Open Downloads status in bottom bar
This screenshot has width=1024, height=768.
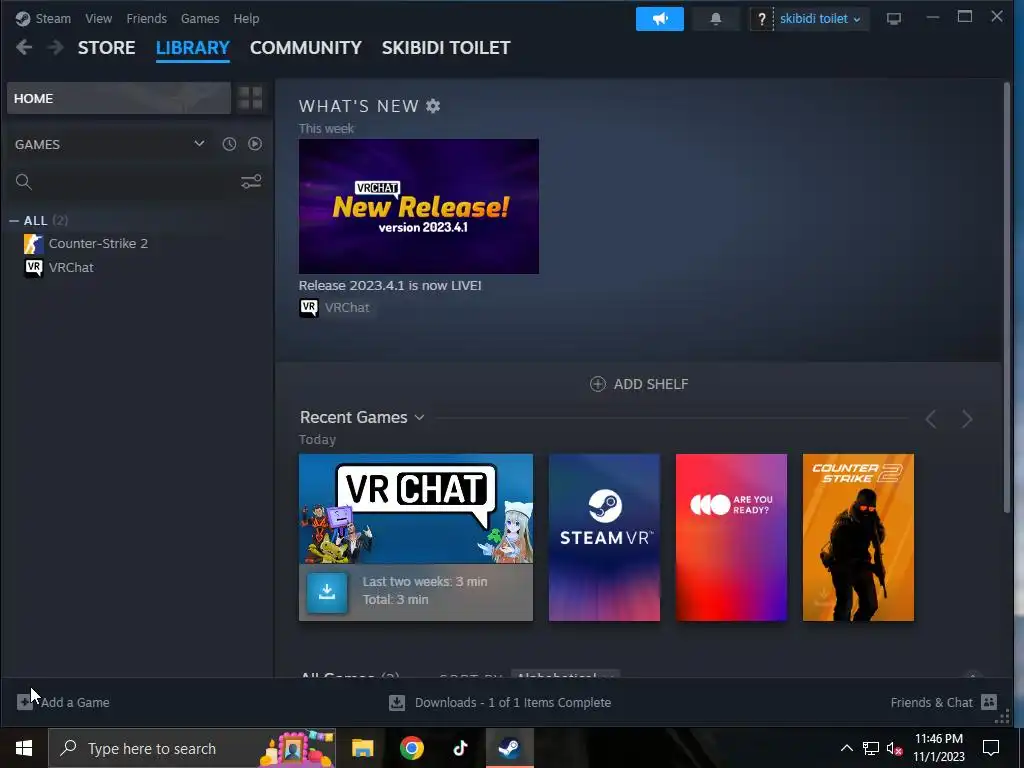click(x=500, y=703)
